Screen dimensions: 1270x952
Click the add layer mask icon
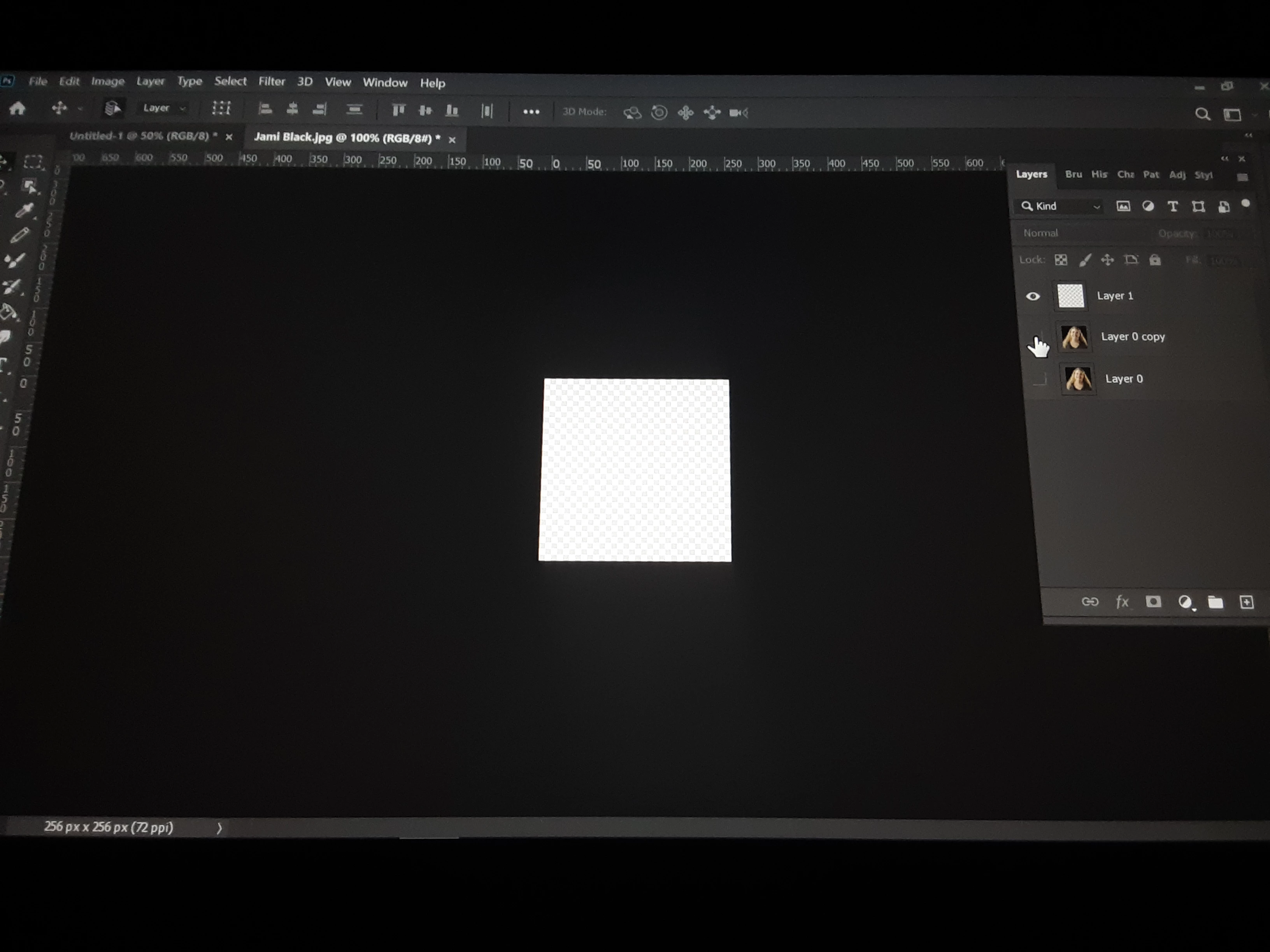(x=1153, y=601)
